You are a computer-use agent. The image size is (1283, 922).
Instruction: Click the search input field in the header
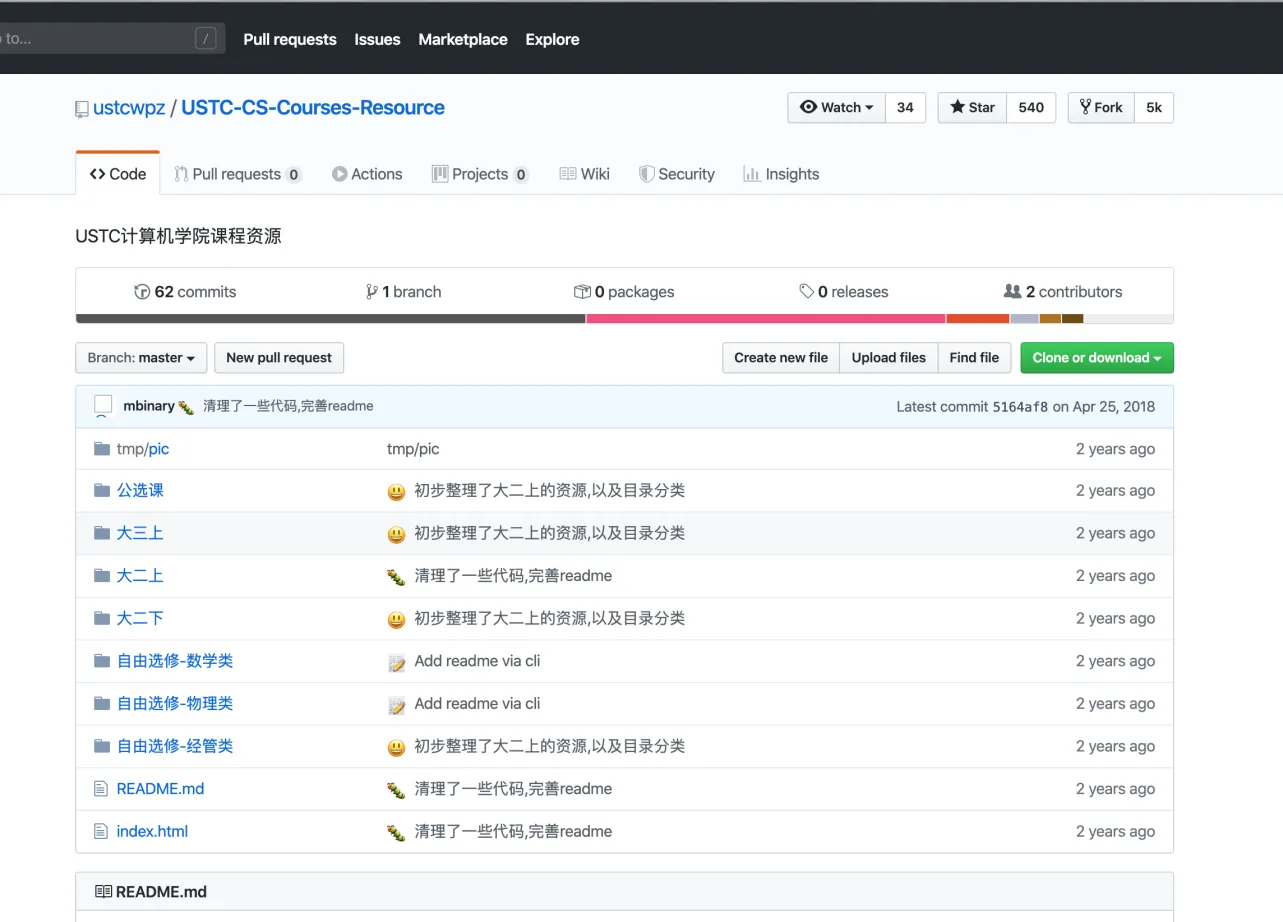[110, 39]
